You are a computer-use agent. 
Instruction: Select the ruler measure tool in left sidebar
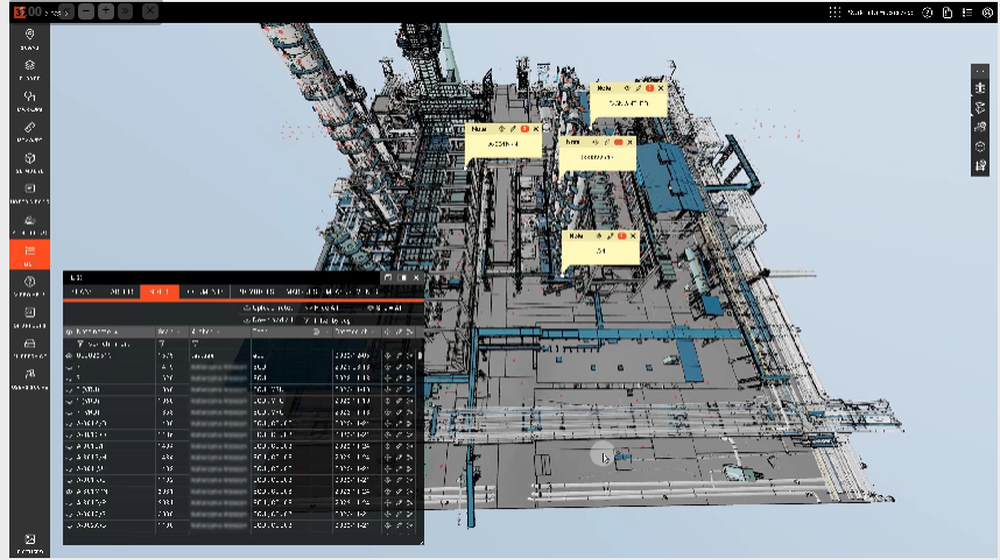pos(29,131)
